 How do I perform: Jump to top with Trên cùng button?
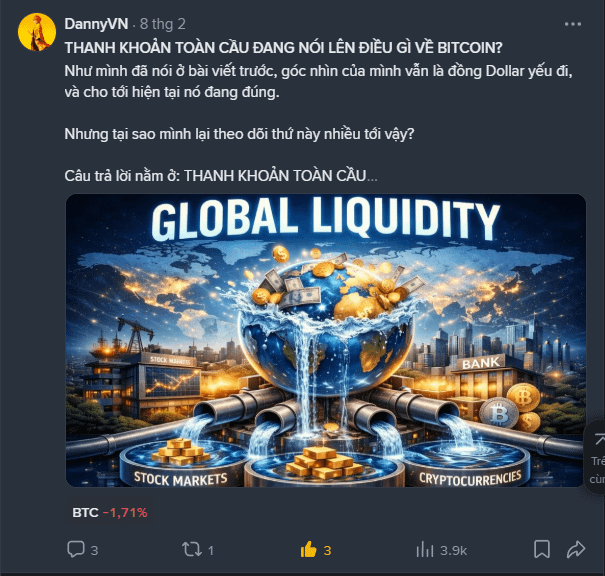[x=597, y=458]
